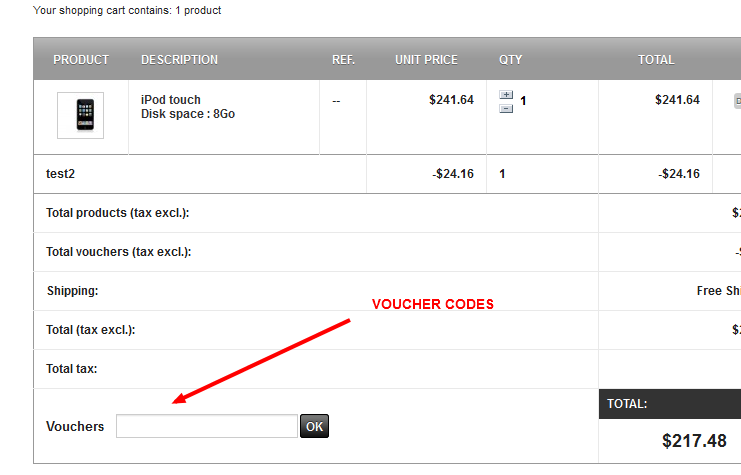The width and height of the screenshot is (741, 475).
Task: Click the QTY column header
Action: (x=511, y=60)
